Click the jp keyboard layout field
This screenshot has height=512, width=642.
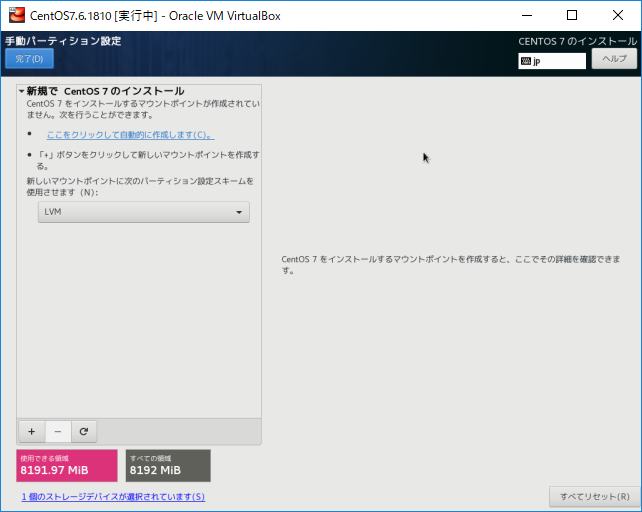(552, 61)
